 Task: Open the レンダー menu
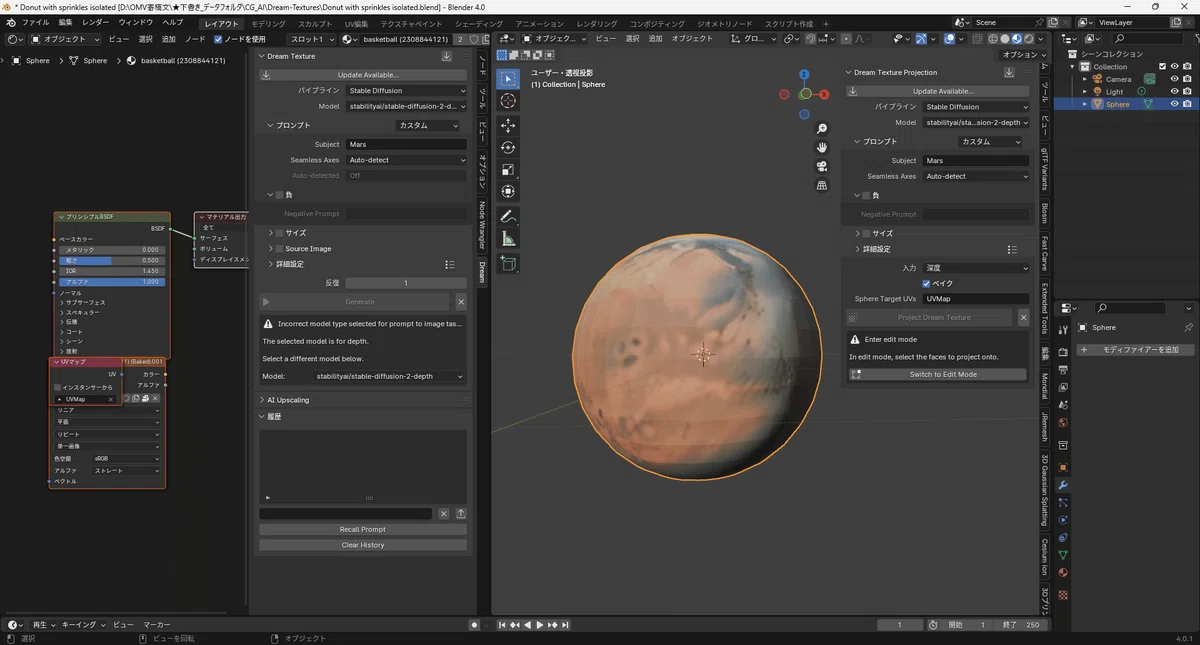96,22
